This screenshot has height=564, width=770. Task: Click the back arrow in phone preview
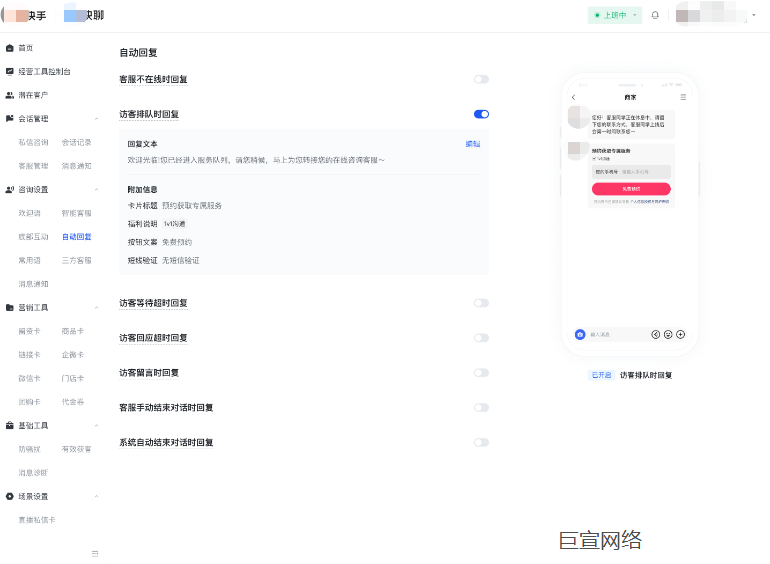pyautogui.click(x=573, y=97)
